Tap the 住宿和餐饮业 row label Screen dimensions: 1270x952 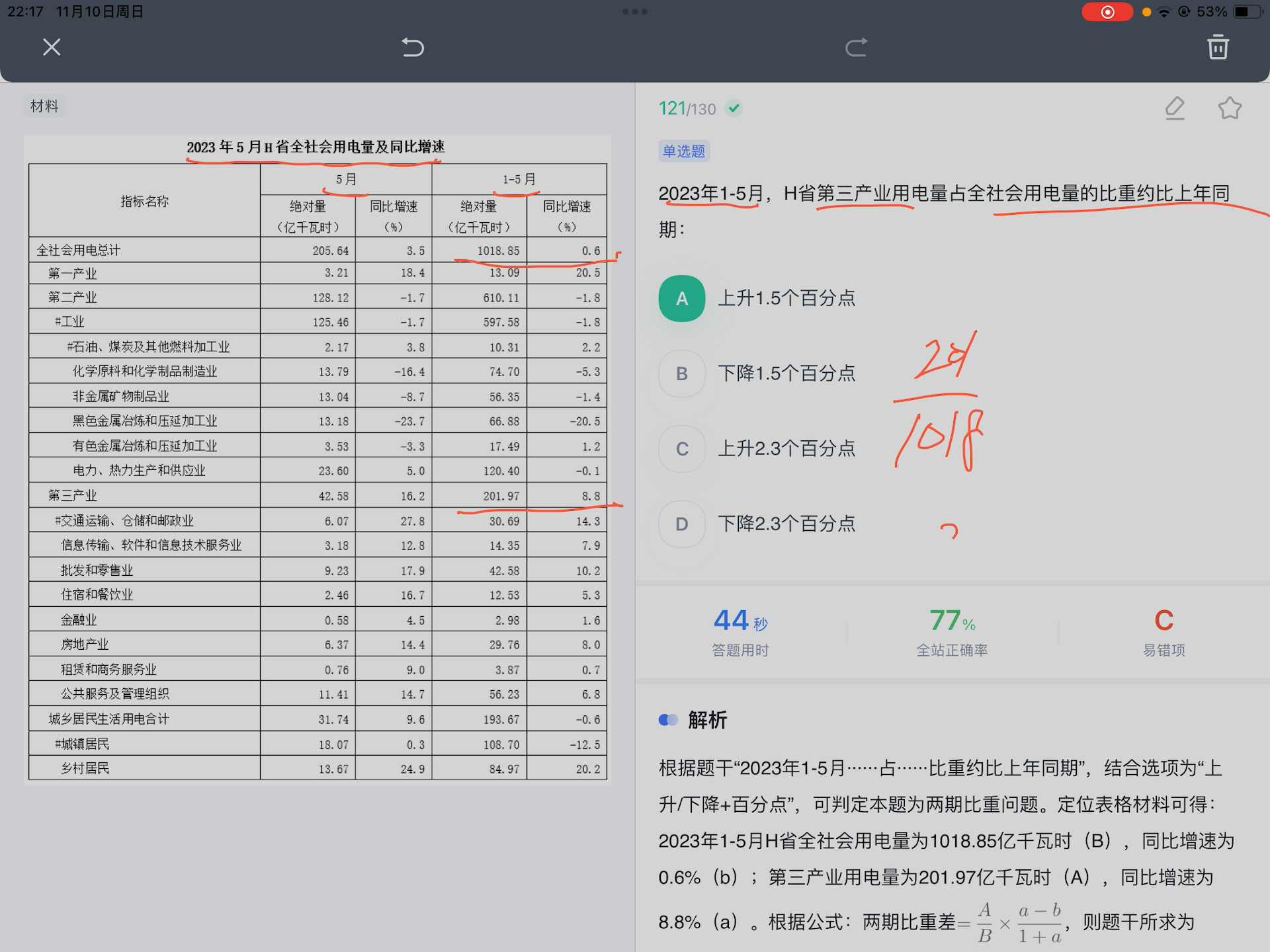click(x=97, y=595)
